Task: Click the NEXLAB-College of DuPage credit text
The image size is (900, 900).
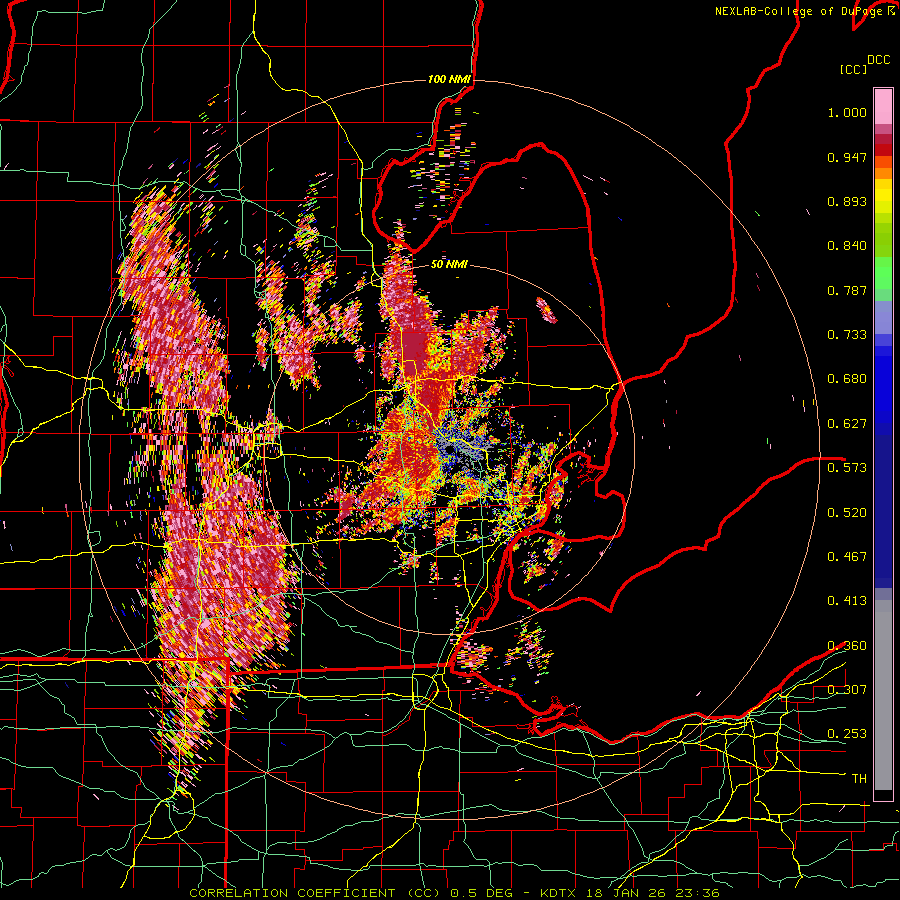Action: pyautogui.click(x=800, y=11)
